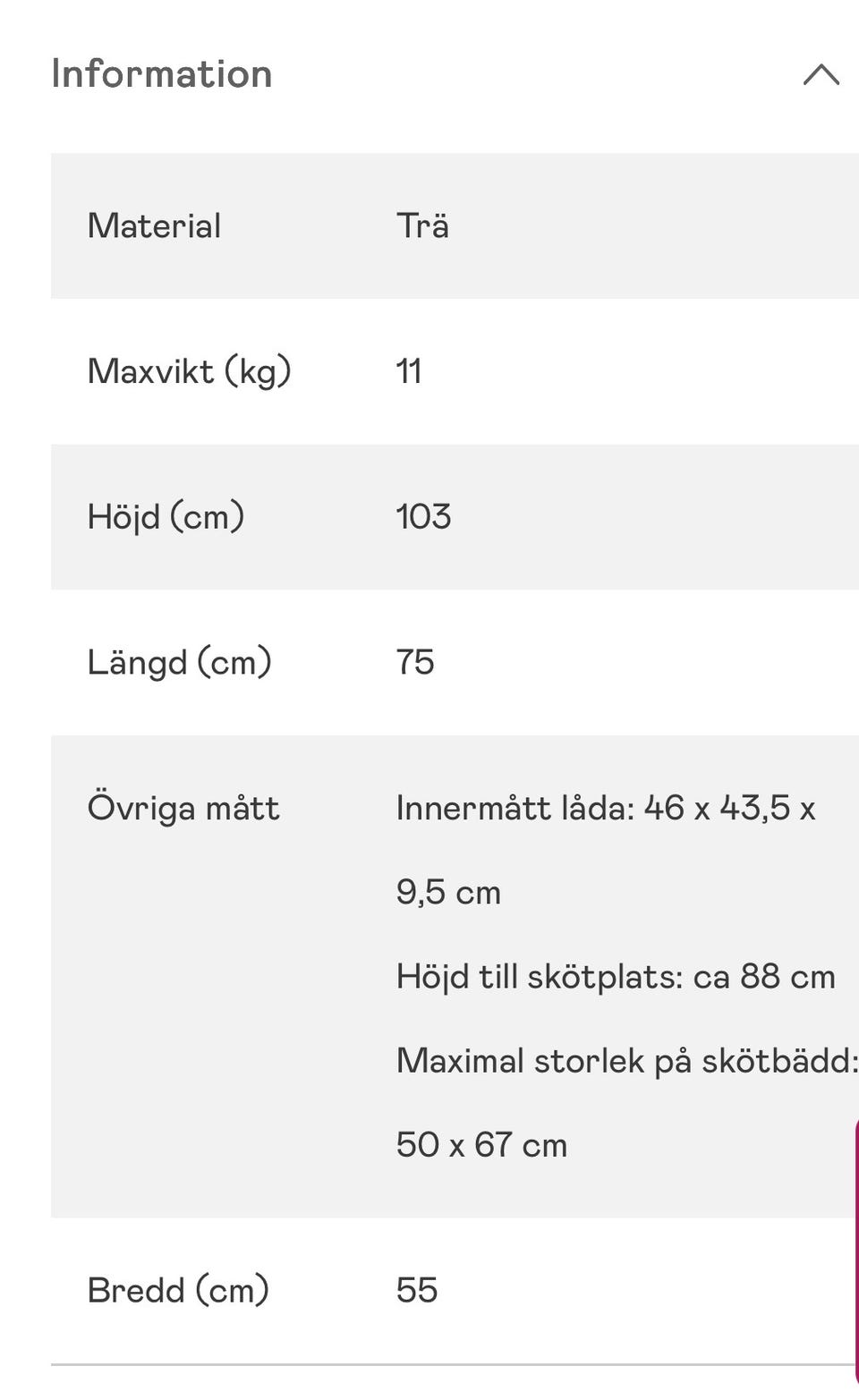This screenshot has height=1400, width=859.
Task: Click the Höjd till skötplats line
Action: tap(616, 977)
